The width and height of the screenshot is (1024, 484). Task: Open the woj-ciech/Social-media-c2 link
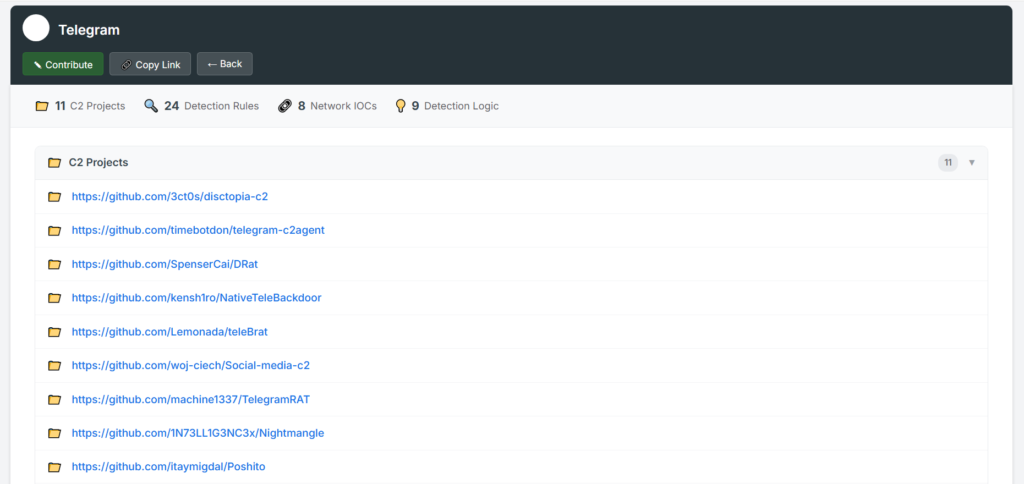pos(191,366)
